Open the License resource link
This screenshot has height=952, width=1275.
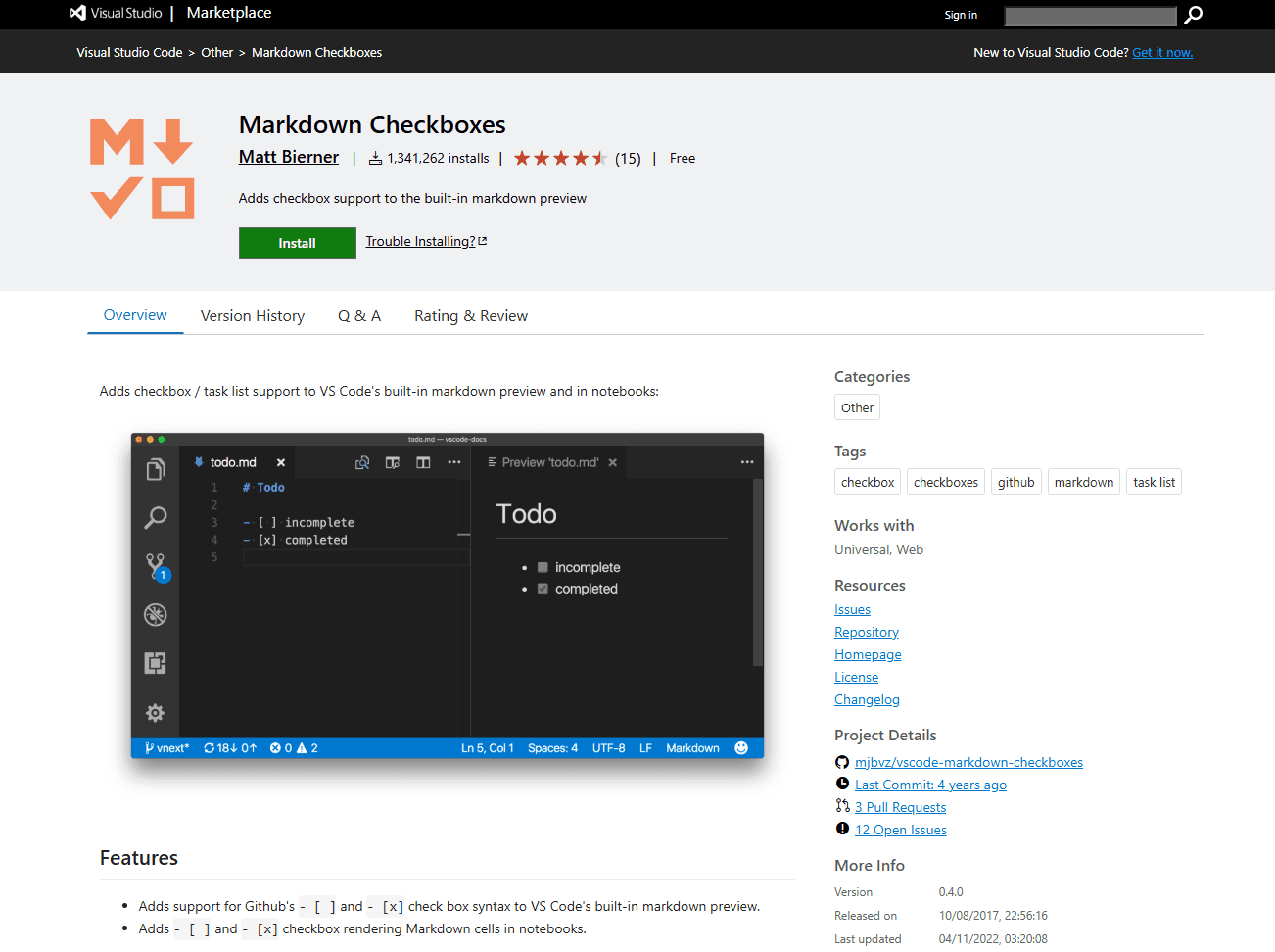tap(856, 678)
